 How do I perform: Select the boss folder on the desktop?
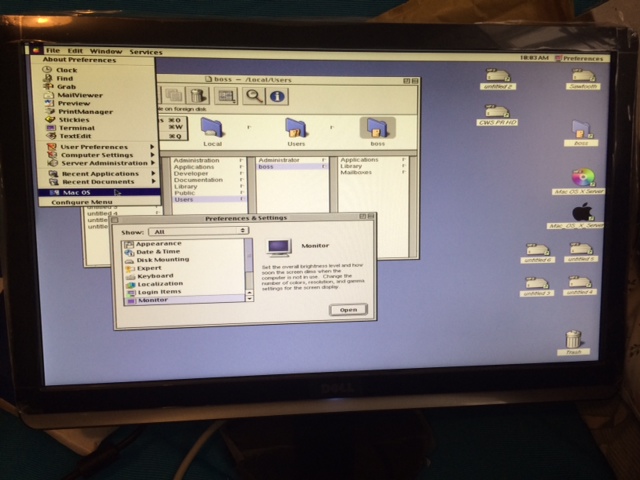click(x=581, y=133)
